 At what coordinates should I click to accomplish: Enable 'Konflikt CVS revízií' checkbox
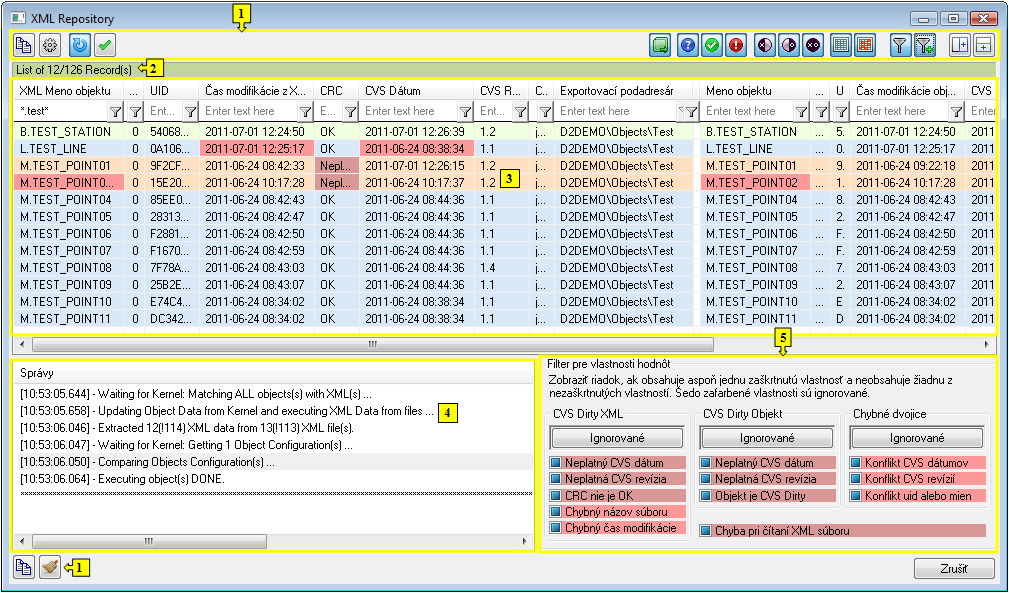pos(856,479)
